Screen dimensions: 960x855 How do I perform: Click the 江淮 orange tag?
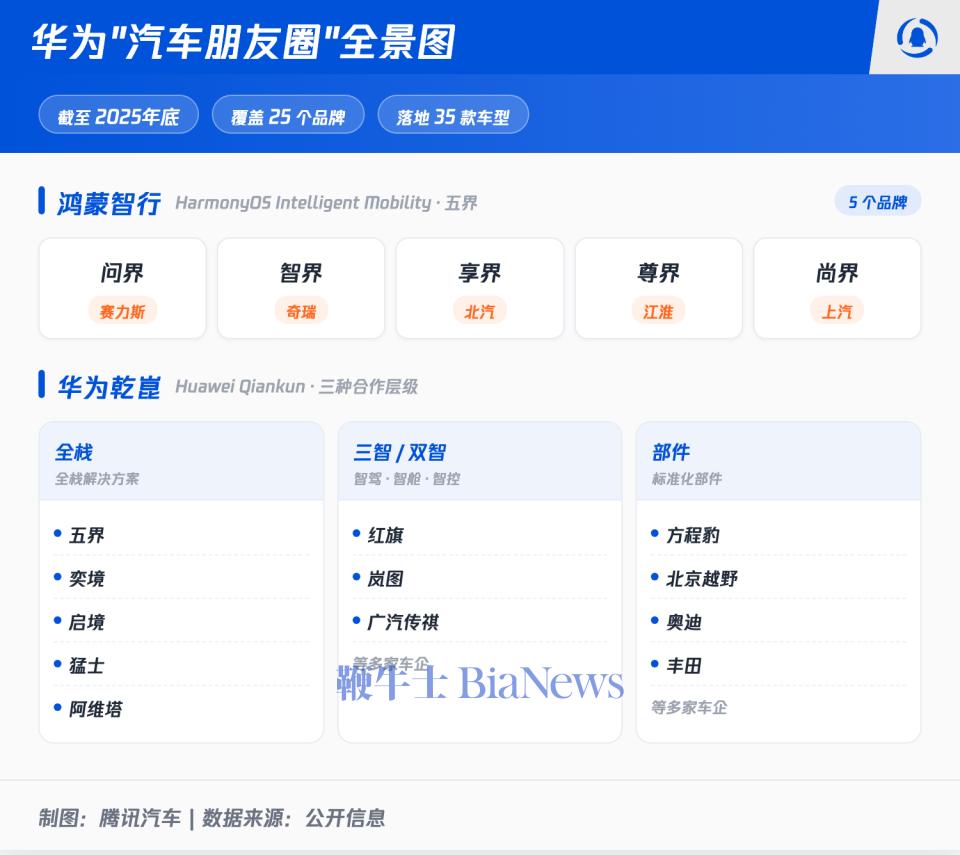pos(658,311)
